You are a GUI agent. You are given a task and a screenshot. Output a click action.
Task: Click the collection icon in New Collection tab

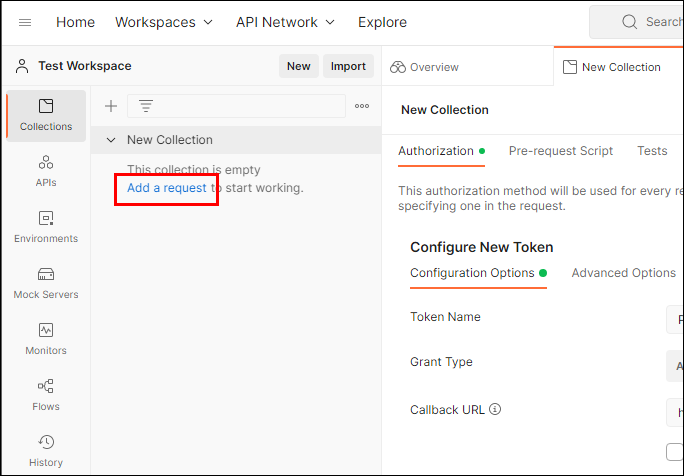point(570,67)
